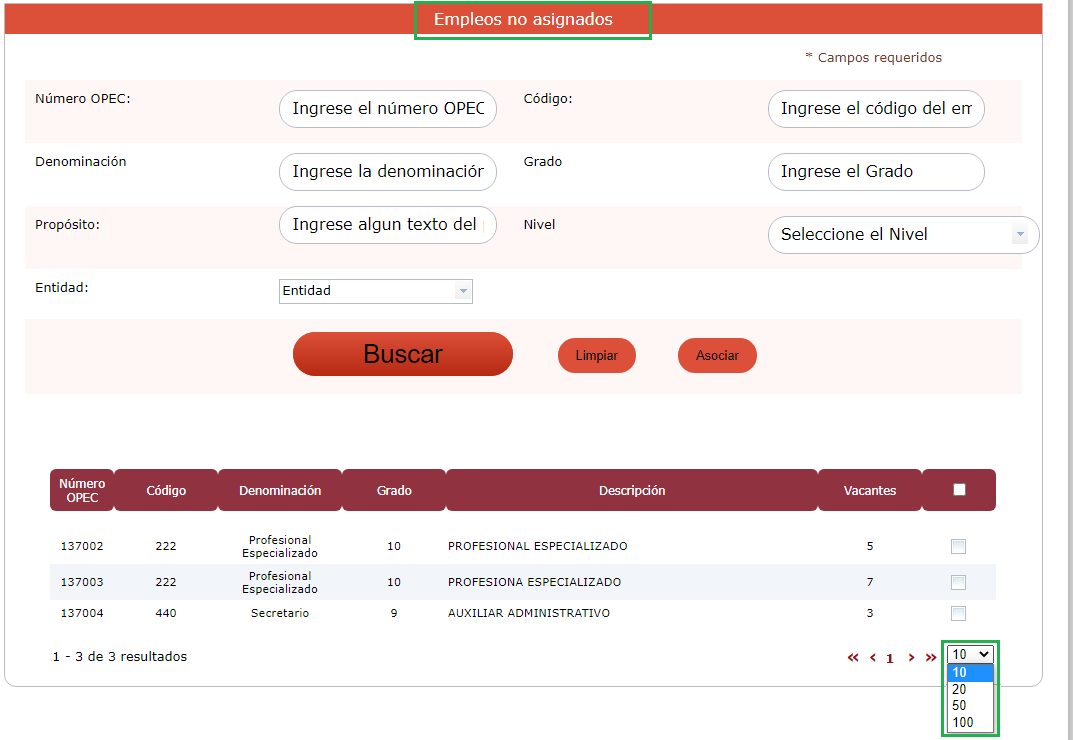Go to the first results page
The width and height of the screenshot is (1073, 740).
[x=853, y=658]
